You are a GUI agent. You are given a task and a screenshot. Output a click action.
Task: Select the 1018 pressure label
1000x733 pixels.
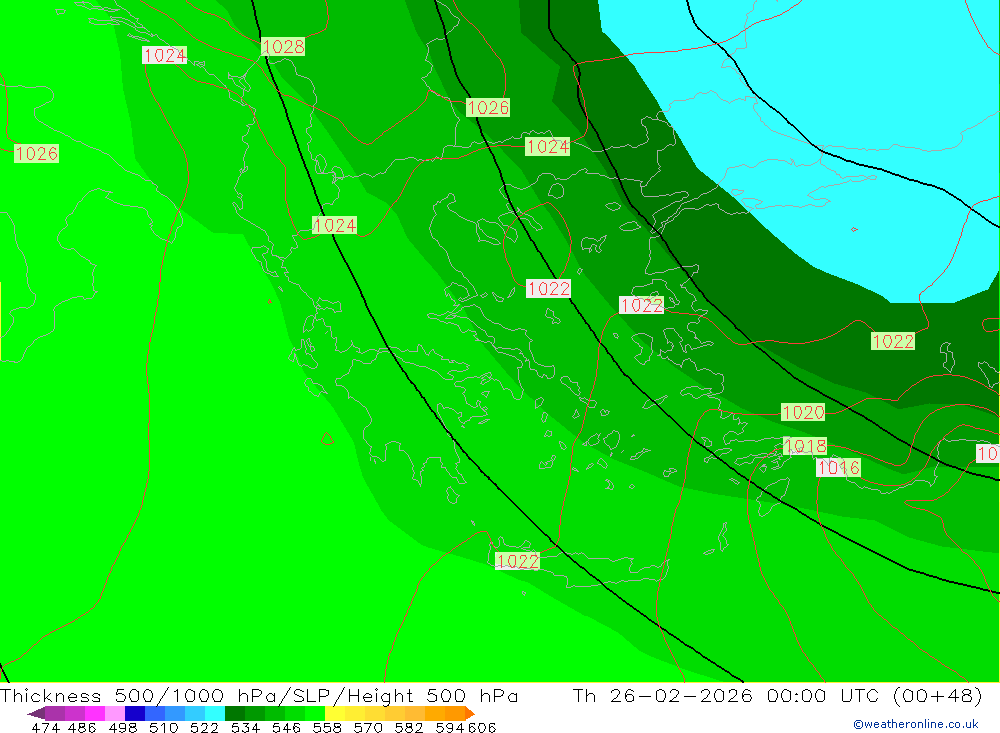click(x=805, y=446)
